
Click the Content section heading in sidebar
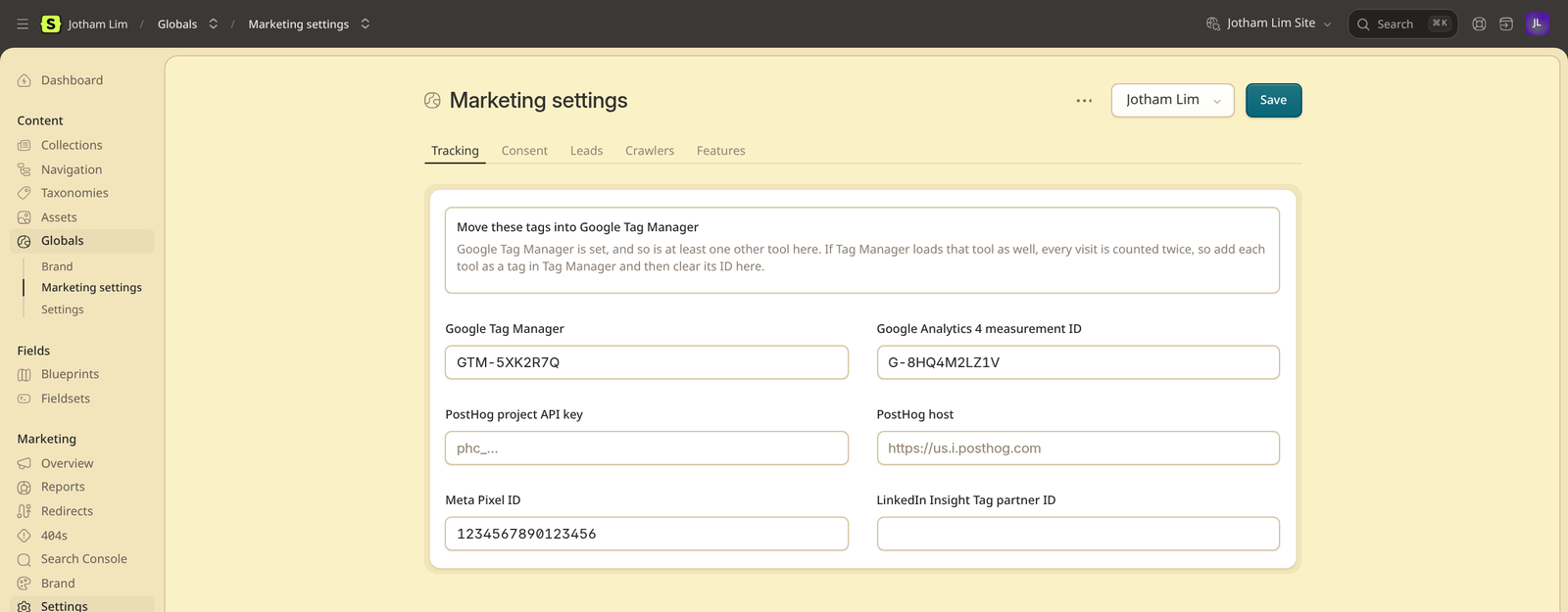[x=40, y=120]
